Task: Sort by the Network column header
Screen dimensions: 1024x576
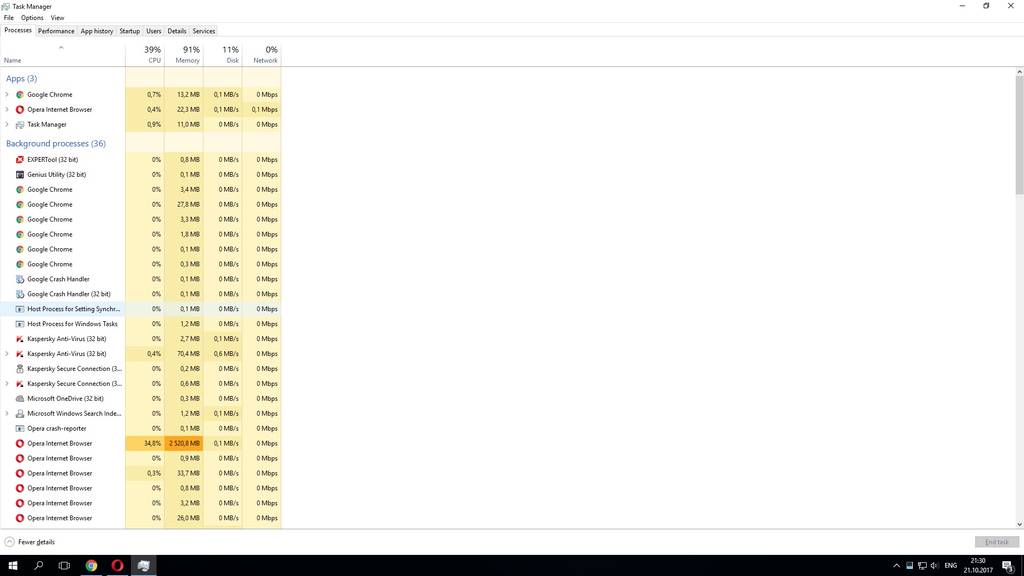Action: tap(262, 54)
